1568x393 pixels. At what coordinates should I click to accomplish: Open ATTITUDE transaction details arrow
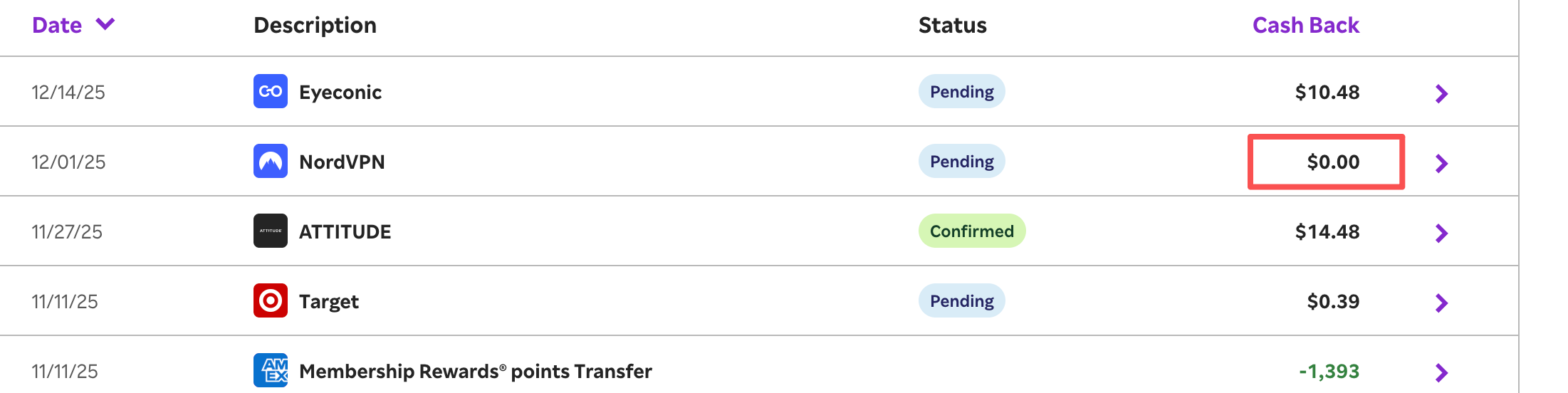[1441, 233]
